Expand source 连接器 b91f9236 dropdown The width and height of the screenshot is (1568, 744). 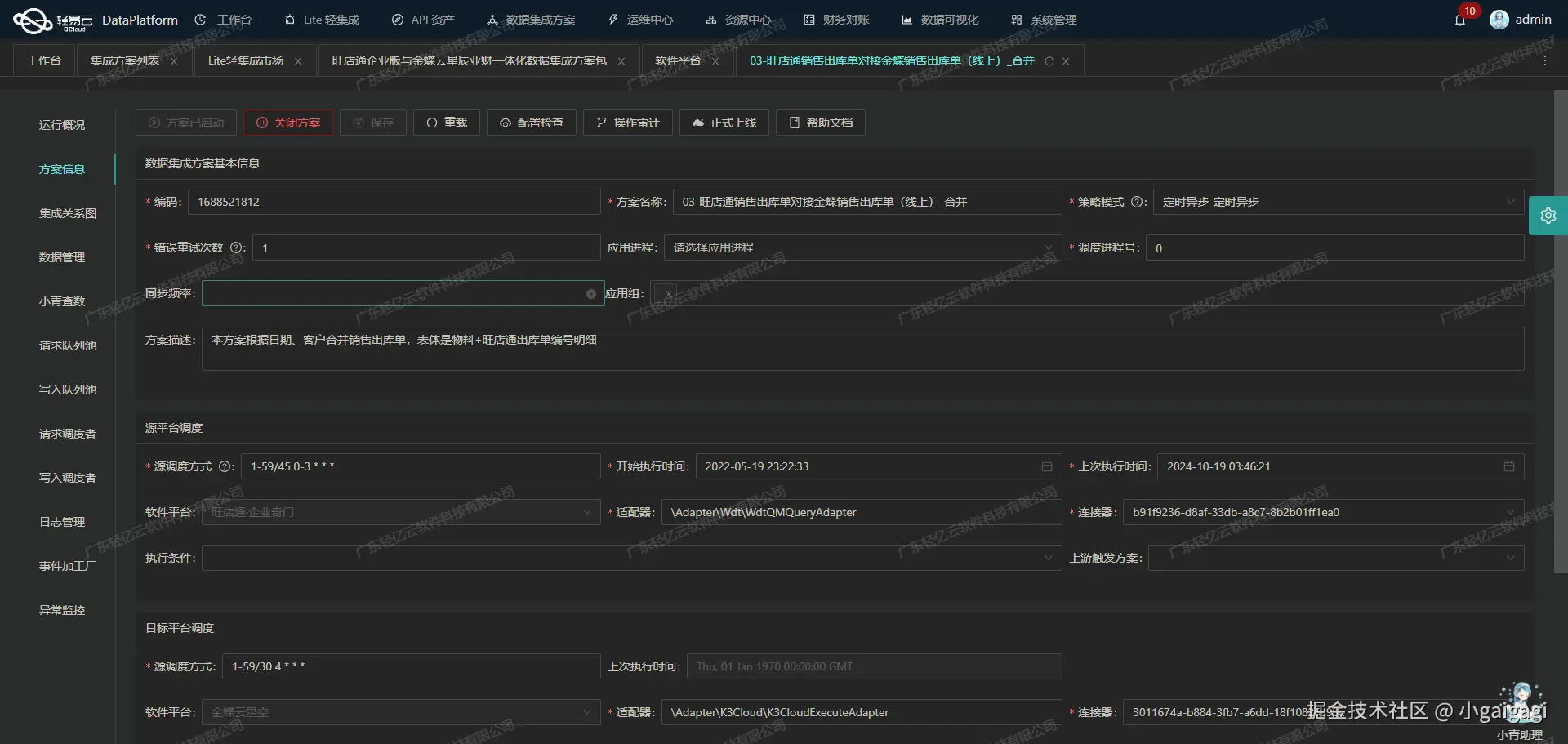click(x=1324, y=512)
